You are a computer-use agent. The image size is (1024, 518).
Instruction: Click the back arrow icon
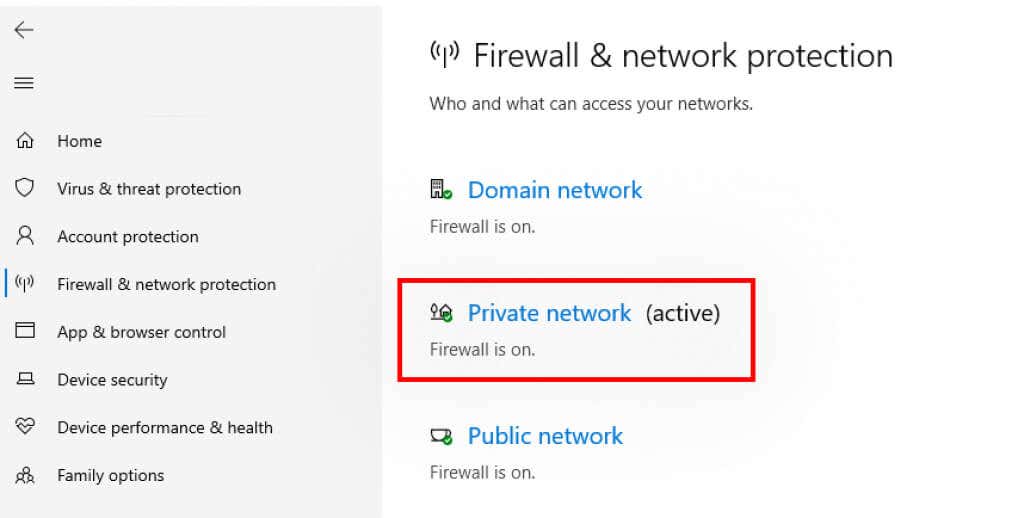coord(24,30)
